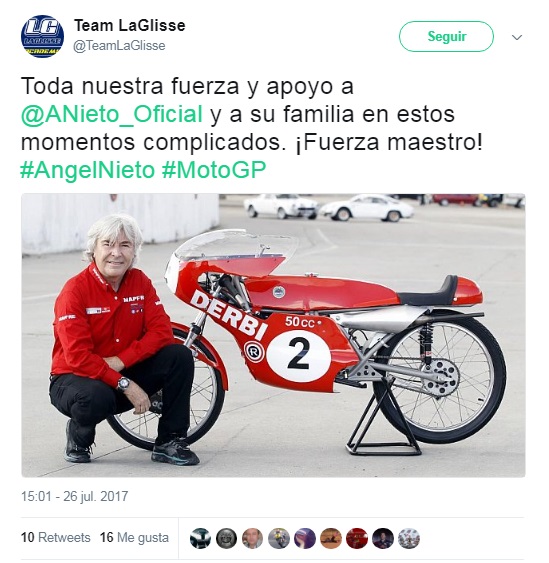
Task: Open the man's face liker avatar
Action: pyautogui.click(x=252, y=538)
